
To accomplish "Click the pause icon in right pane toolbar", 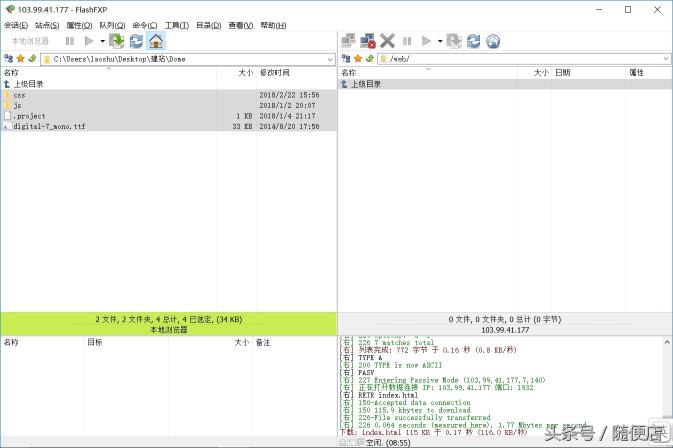I will 407,41.
